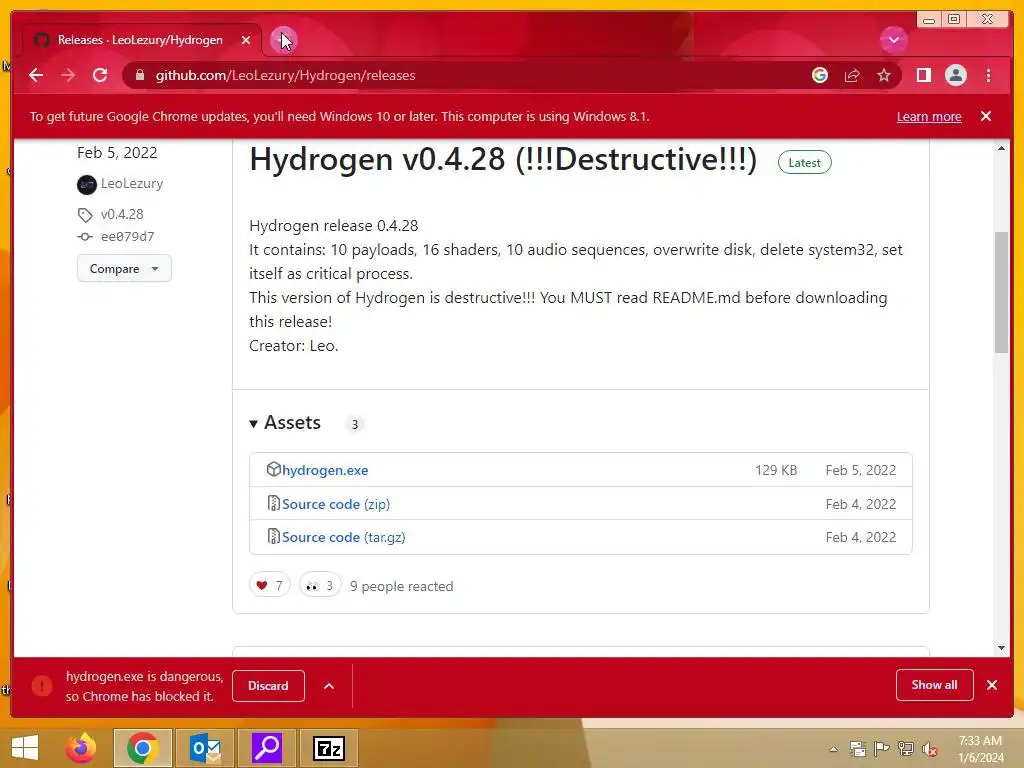
Task: Click the Chrome taskbar icon
Action: (x=143, y=748)
